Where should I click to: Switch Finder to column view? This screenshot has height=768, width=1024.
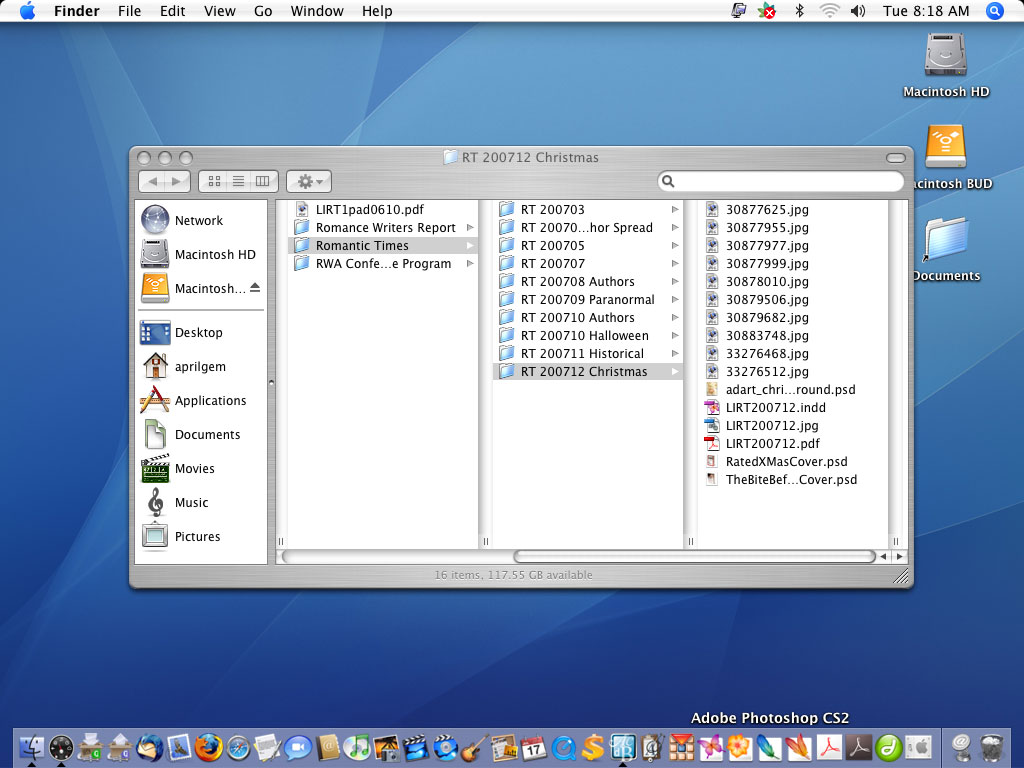click(x=263, y=181)
